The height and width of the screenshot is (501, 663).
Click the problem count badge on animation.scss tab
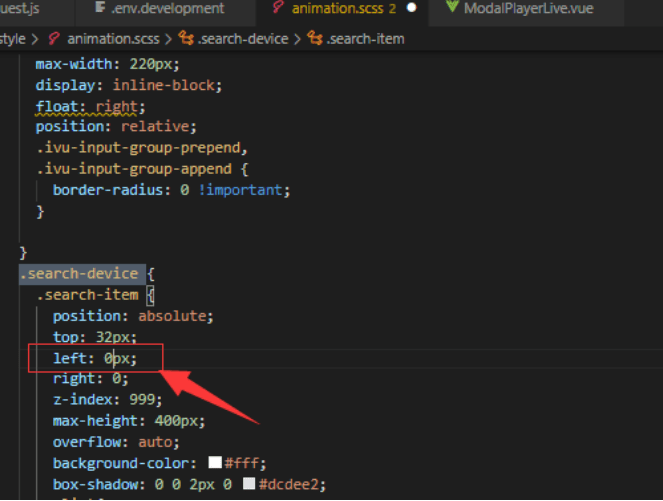click(x=392, y=9)
